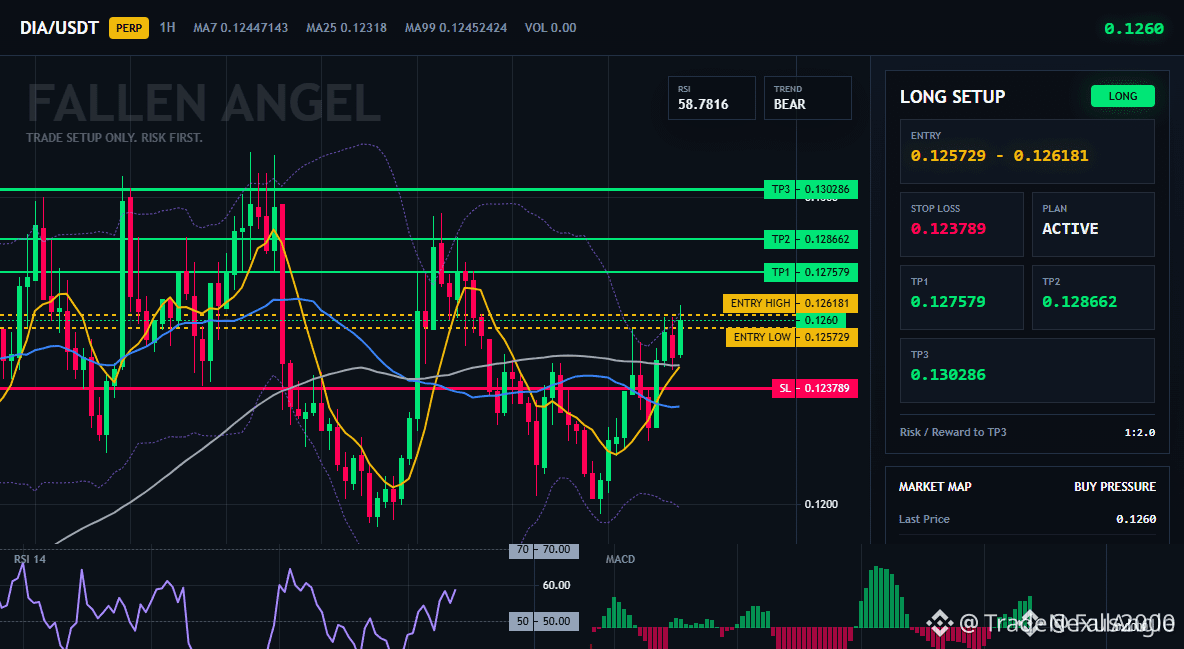Click the MA25 0.12318 indicator readout
Image resolution: width=1184 pixels, height=649 pixels.
click(x=347, y=28)
